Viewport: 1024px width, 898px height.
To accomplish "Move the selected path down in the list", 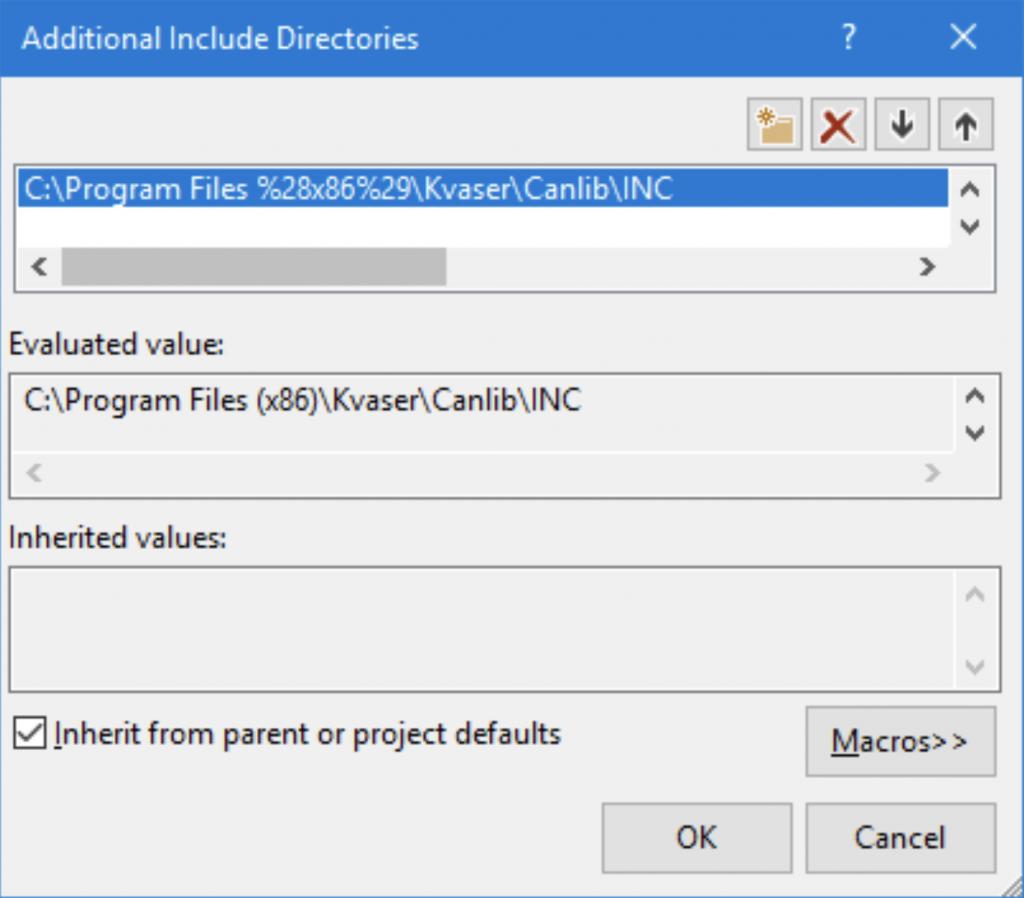I will [902, 124].
